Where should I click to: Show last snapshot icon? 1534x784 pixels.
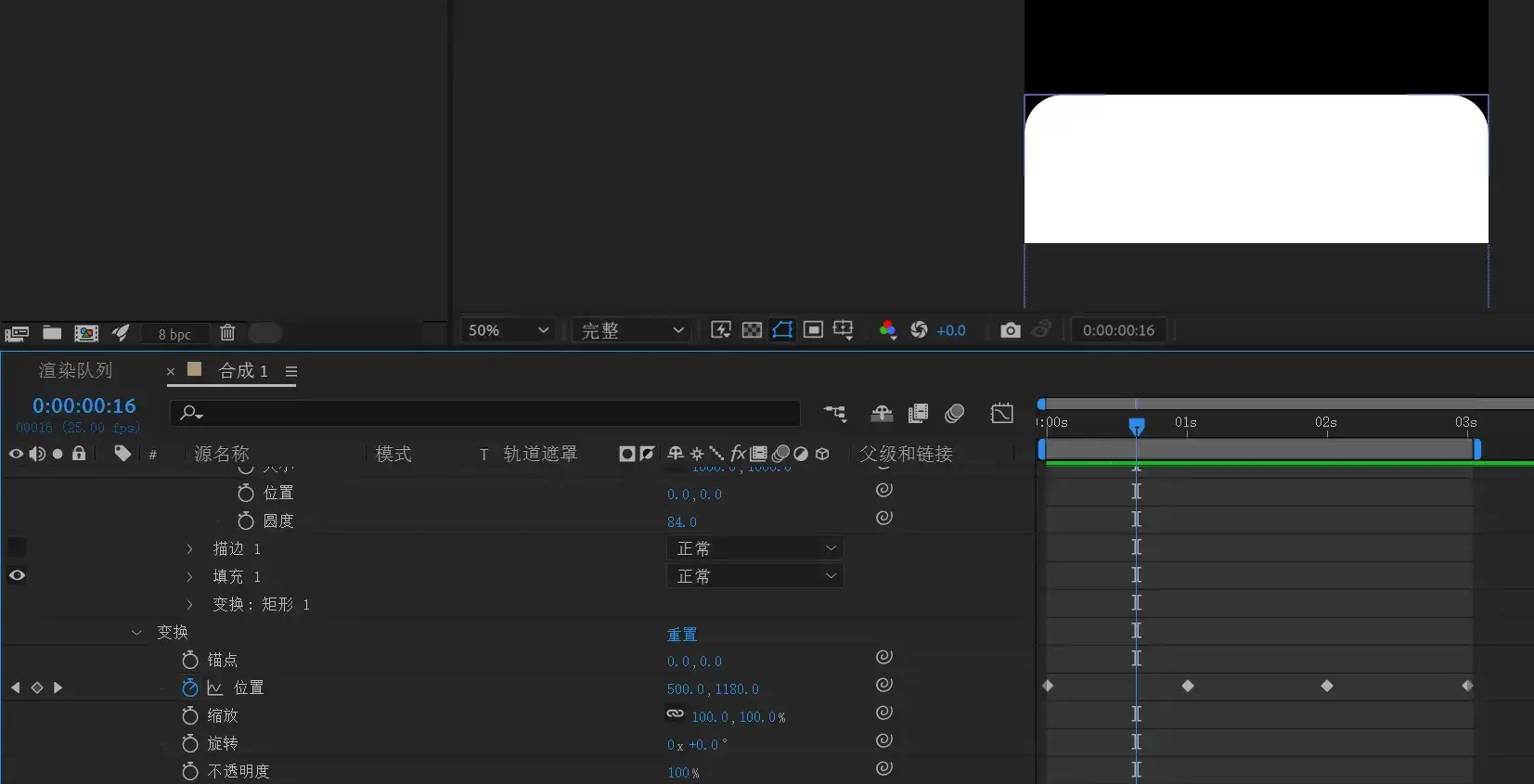pos(1042,329)
